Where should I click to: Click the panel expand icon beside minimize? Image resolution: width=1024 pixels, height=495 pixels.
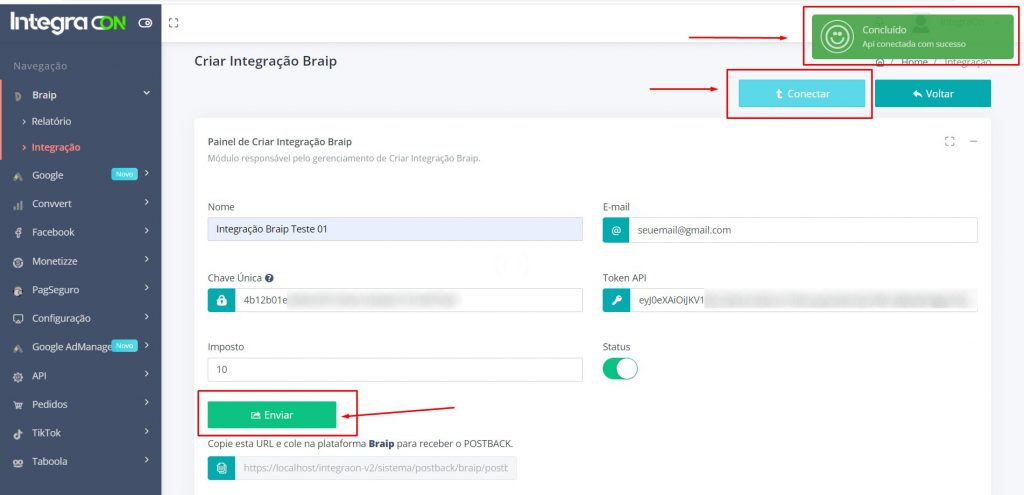click(x=949, y=142)
